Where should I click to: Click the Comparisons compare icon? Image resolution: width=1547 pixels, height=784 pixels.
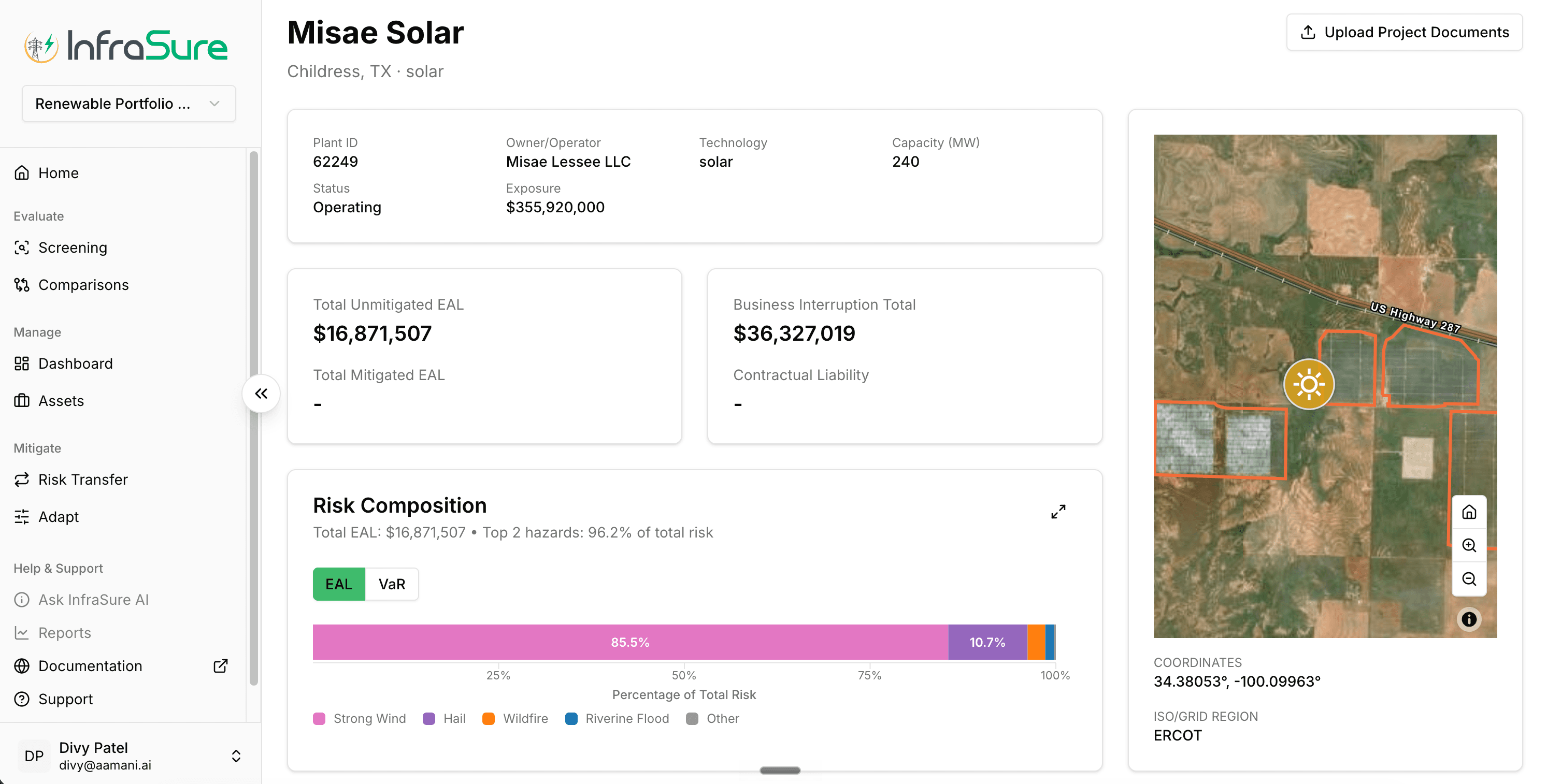[22, 284]
